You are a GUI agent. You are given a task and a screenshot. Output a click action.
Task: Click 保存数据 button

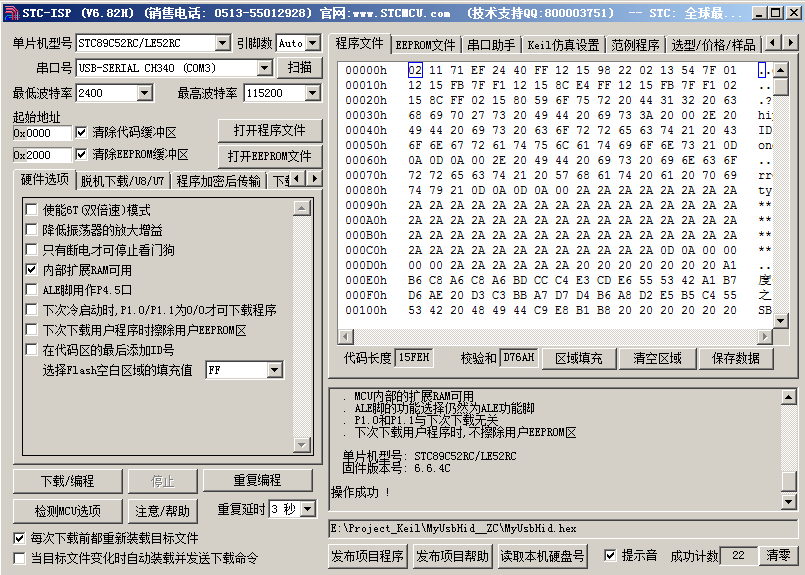[736, 358]
